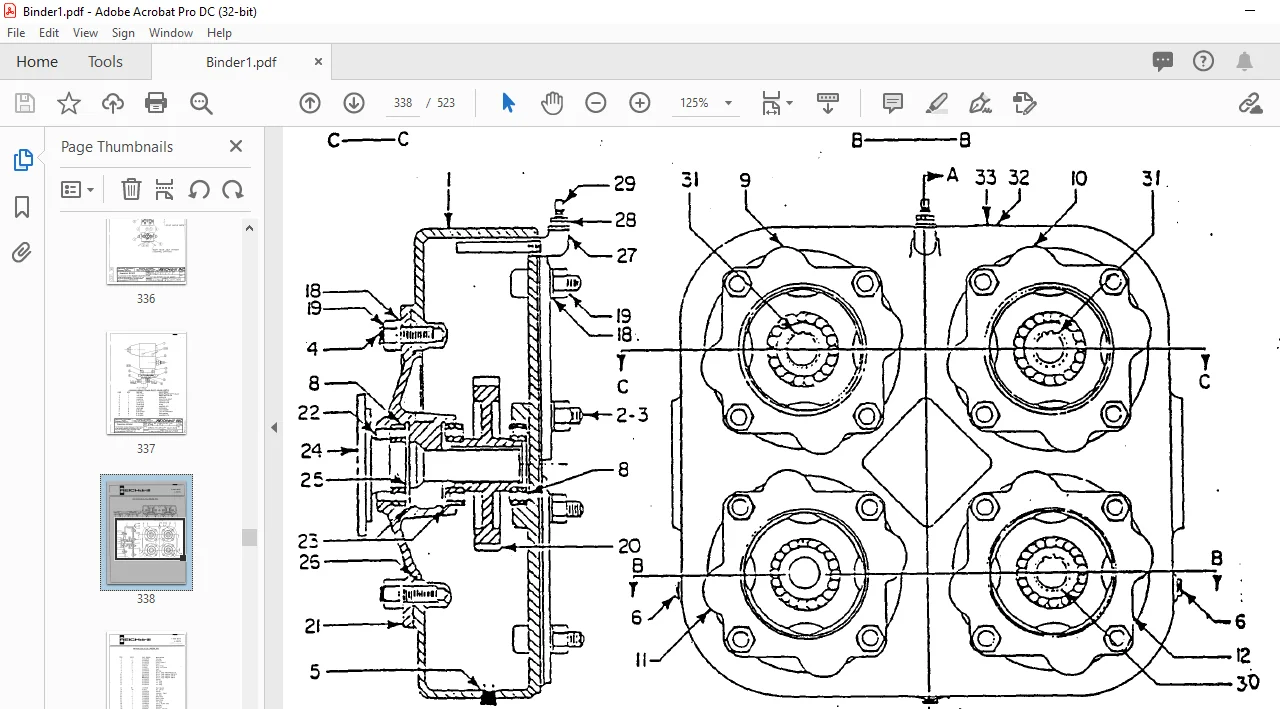Upload the file with the cloud icon

tap(113, 103)
